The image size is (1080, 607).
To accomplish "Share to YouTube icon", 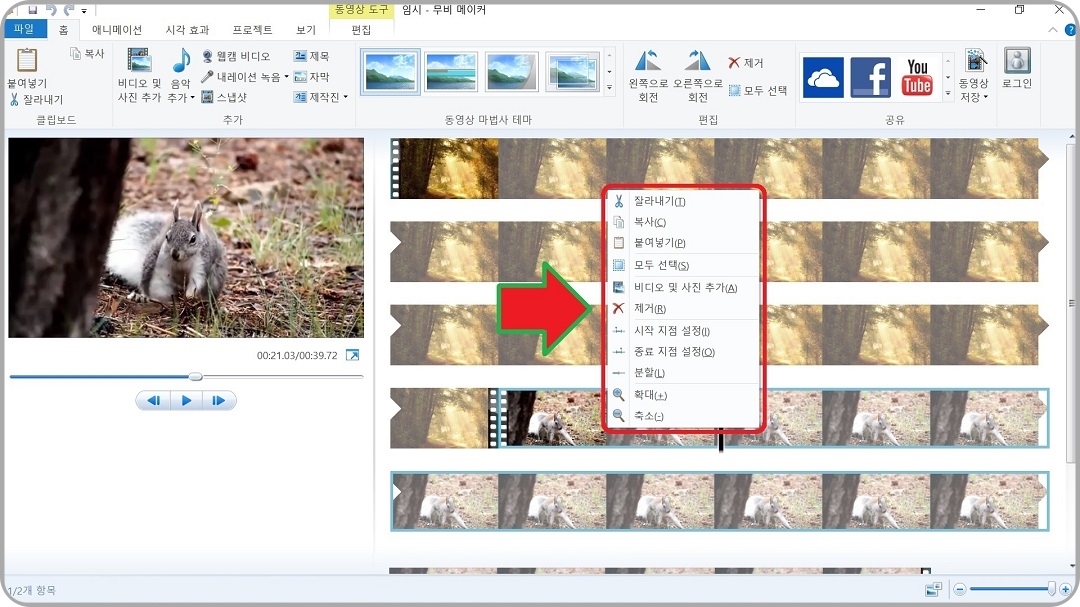I will [x=917, y=77].
